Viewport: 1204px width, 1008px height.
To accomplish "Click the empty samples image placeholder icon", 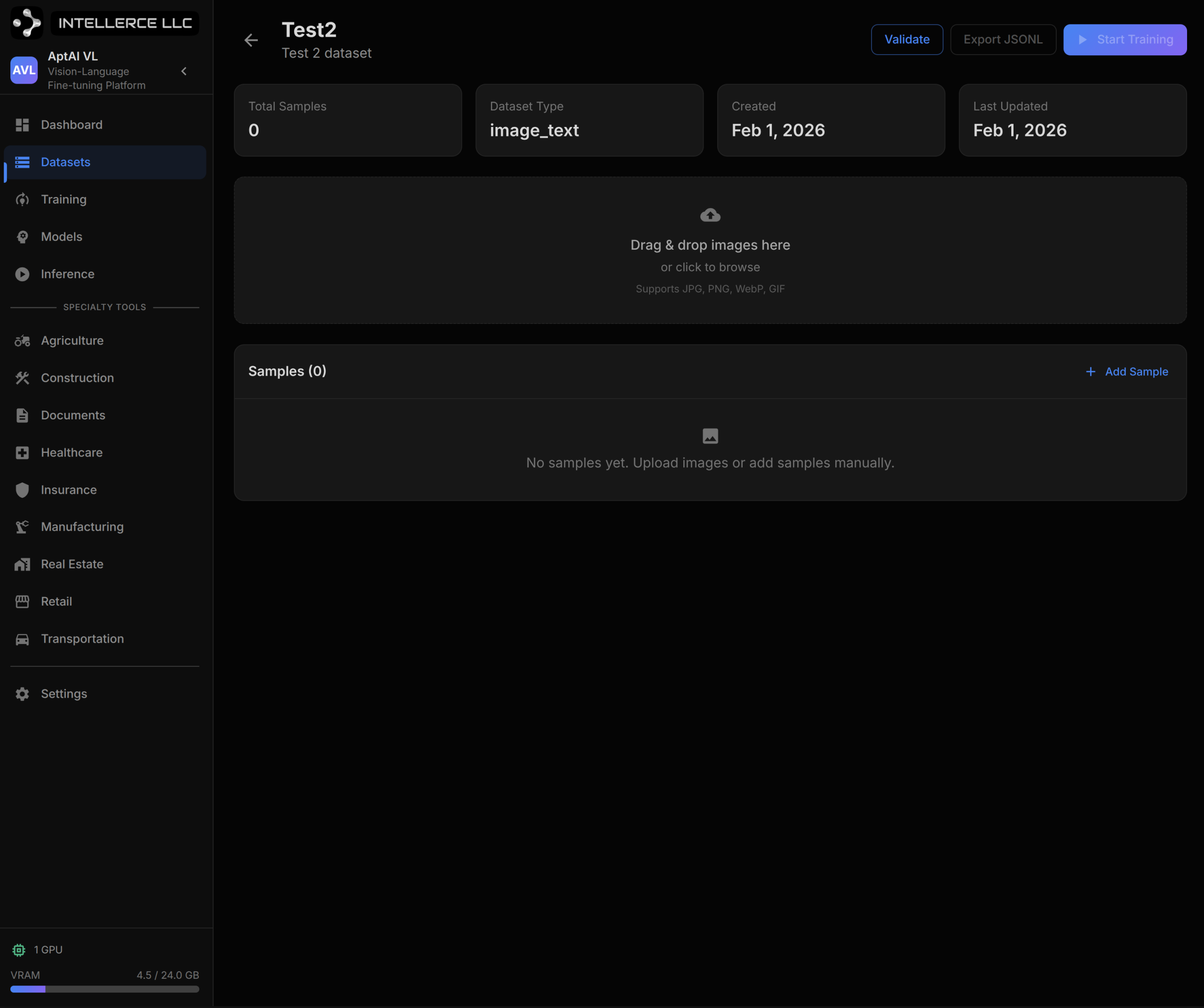I will point(710,436).
